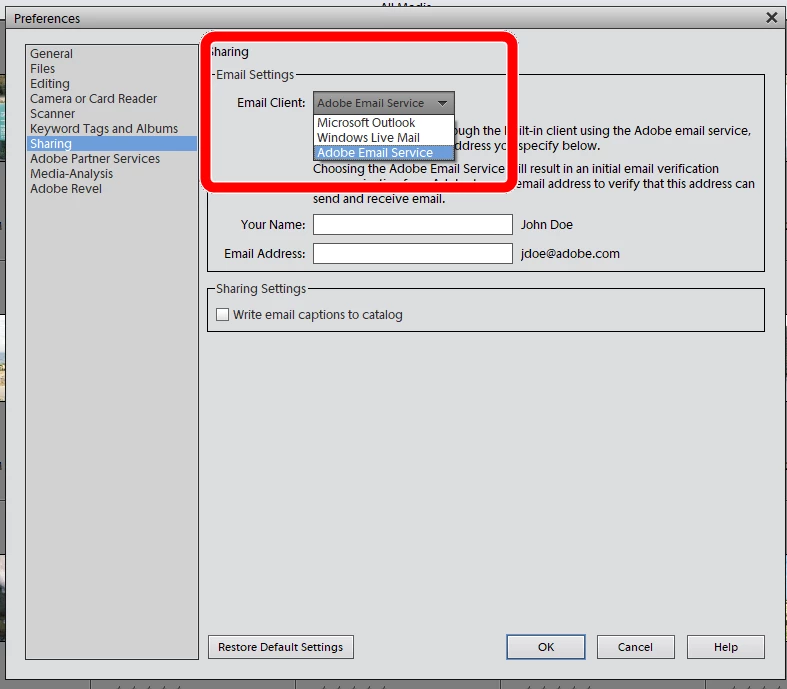Image resolution: width=787 pixels, height=689 pixels.
Task: Open Adobe Partner Services preferences
Action: (95, 159)
